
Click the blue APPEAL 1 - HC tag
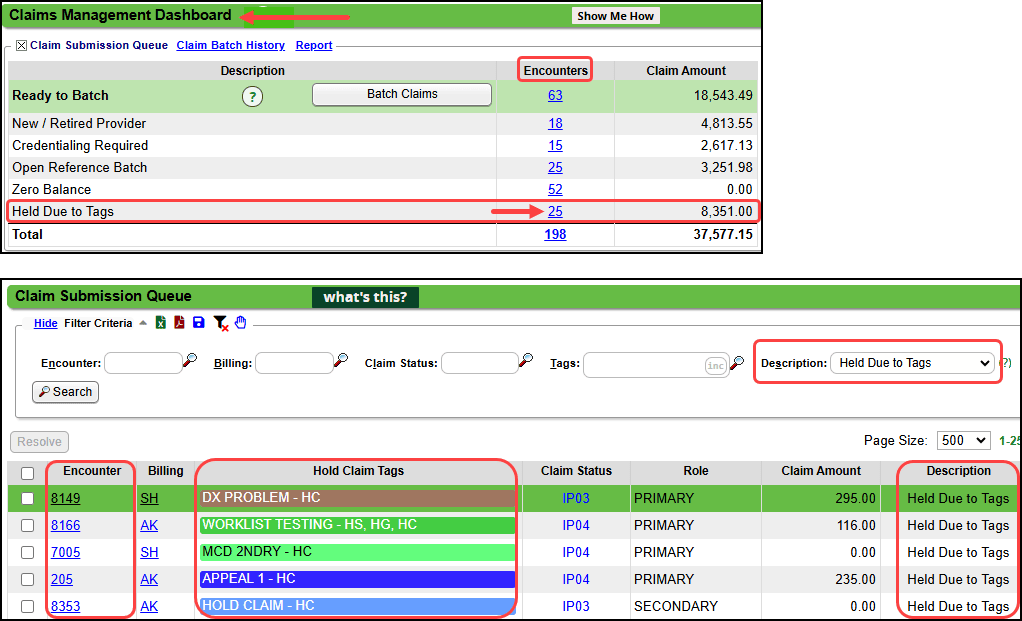point(357,579)
